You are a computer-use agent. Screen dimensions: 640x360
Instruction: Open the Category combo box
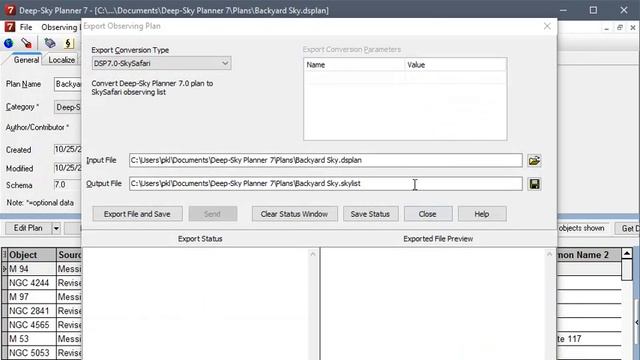click(x=68, y=107)
